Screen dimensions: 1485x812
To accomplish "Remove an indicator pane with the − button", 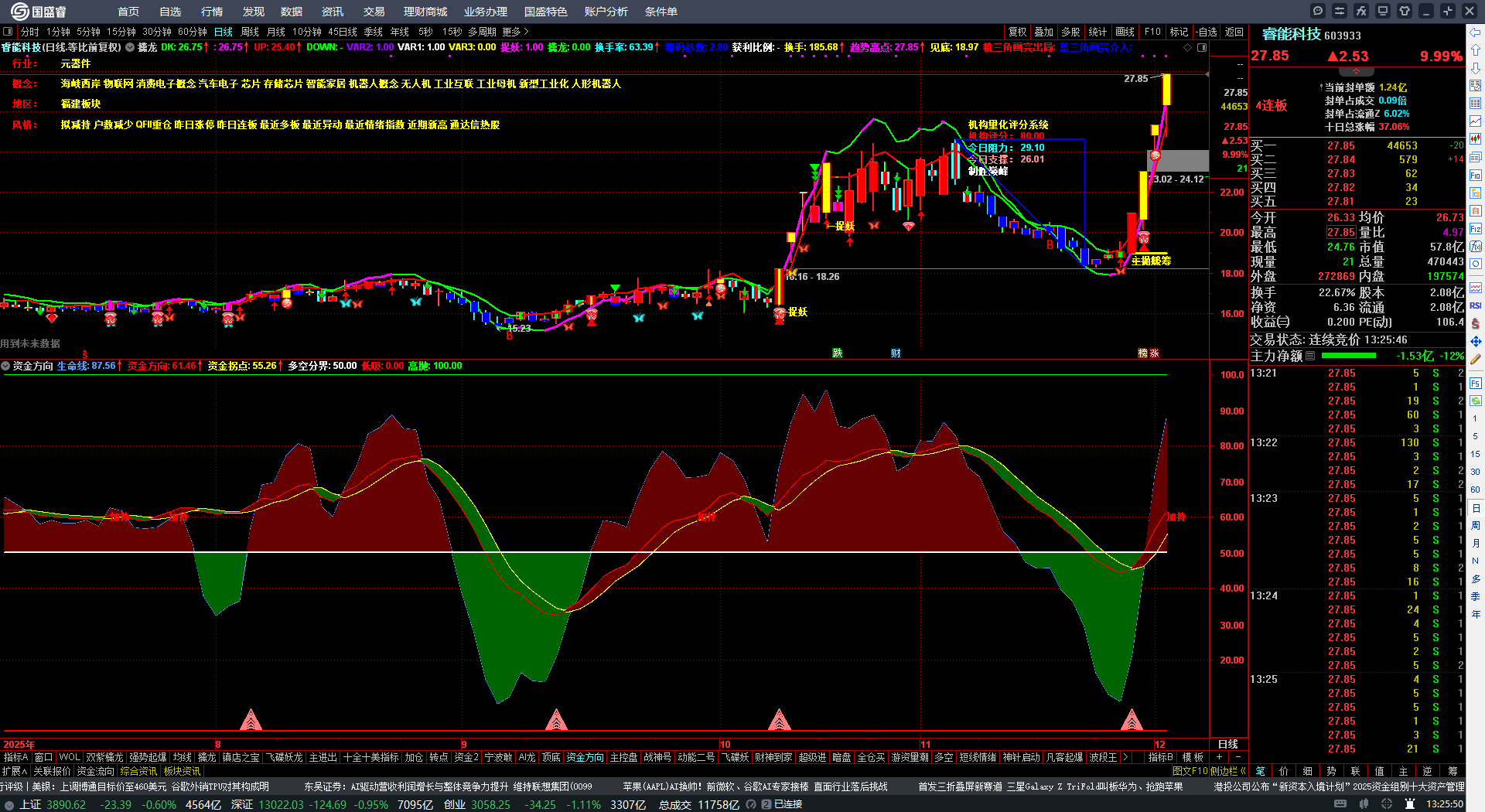I will click(x=1237, y=757).
